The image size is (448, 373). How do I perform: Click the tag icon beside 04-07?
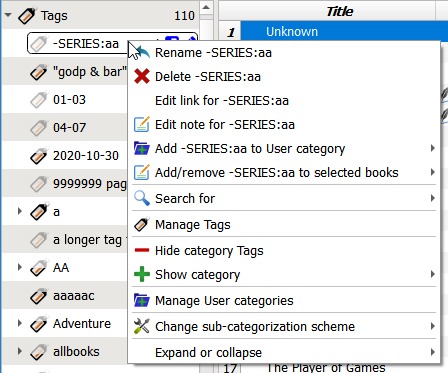coord(39,128)
